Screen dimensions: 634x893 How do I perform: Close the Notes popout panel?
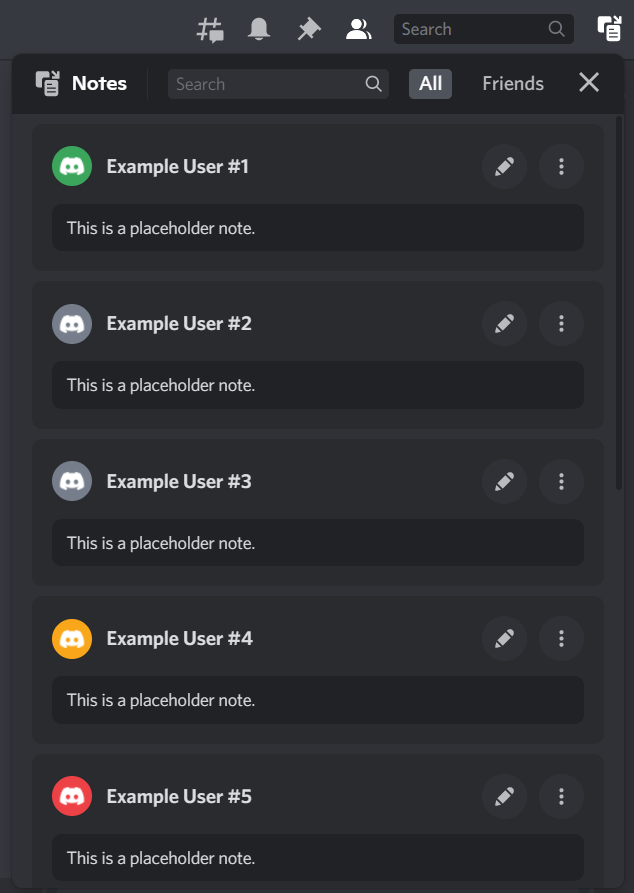(589, 83)
